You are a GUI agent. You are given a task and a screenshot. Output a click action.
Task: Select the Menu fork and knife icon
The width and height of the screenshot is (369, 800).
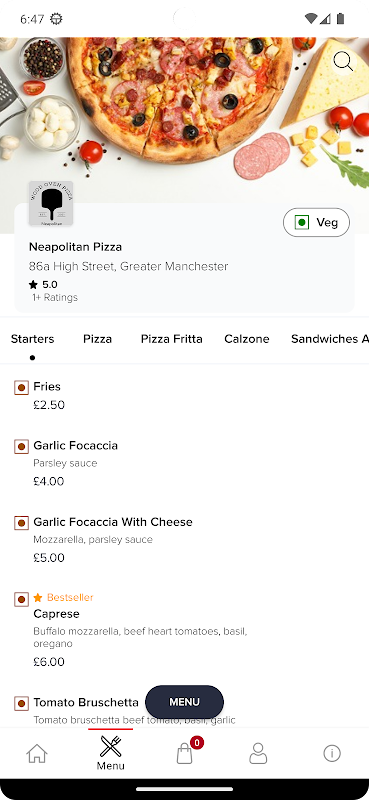(110, 746)
